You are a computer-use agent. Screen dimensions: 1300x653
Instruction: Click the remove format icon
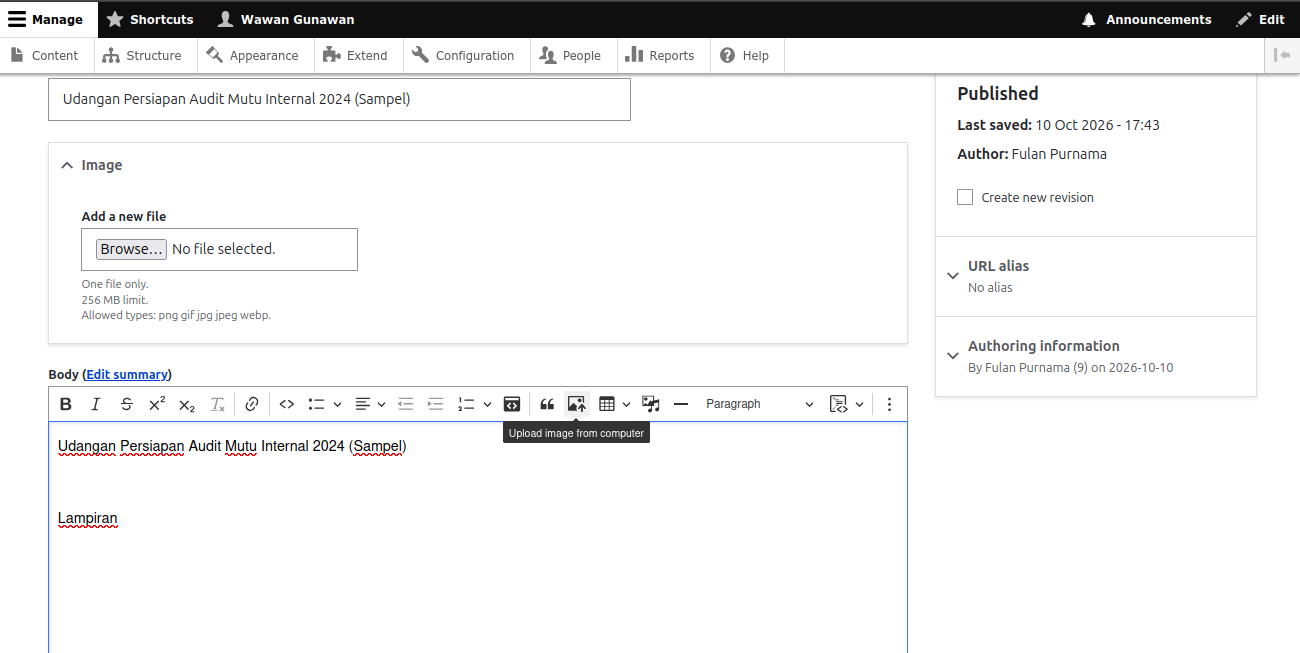pyautogui.click(x=218, y=404)
